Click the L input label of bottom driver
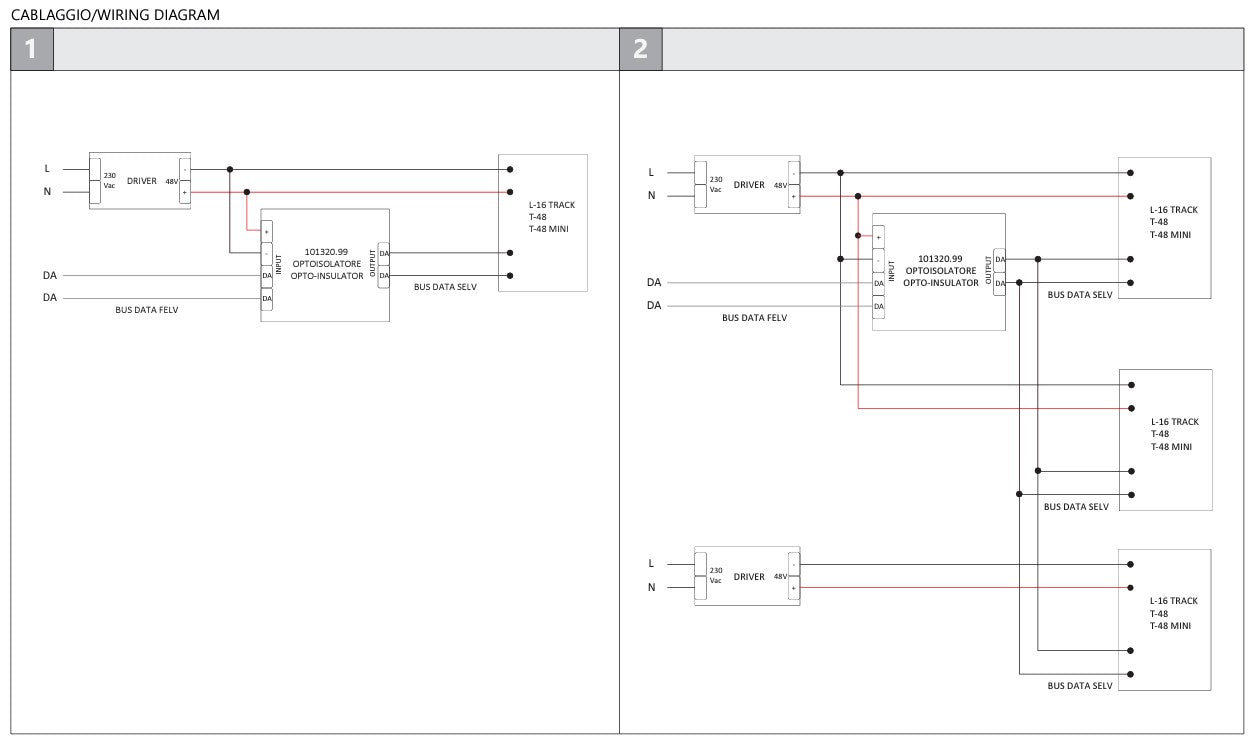The height and width of the screenshot is (743, 1254). point(651,563)
